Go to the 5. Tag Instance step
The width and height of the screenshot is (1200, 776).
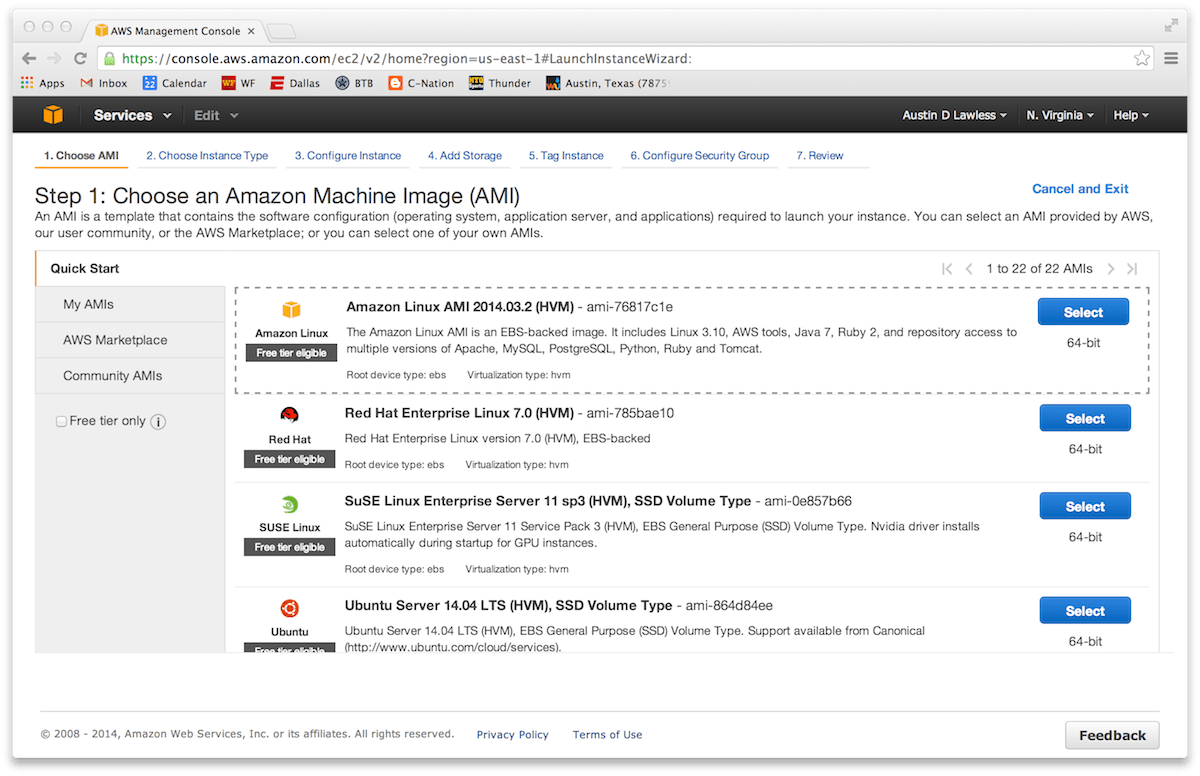coord(566,156)
